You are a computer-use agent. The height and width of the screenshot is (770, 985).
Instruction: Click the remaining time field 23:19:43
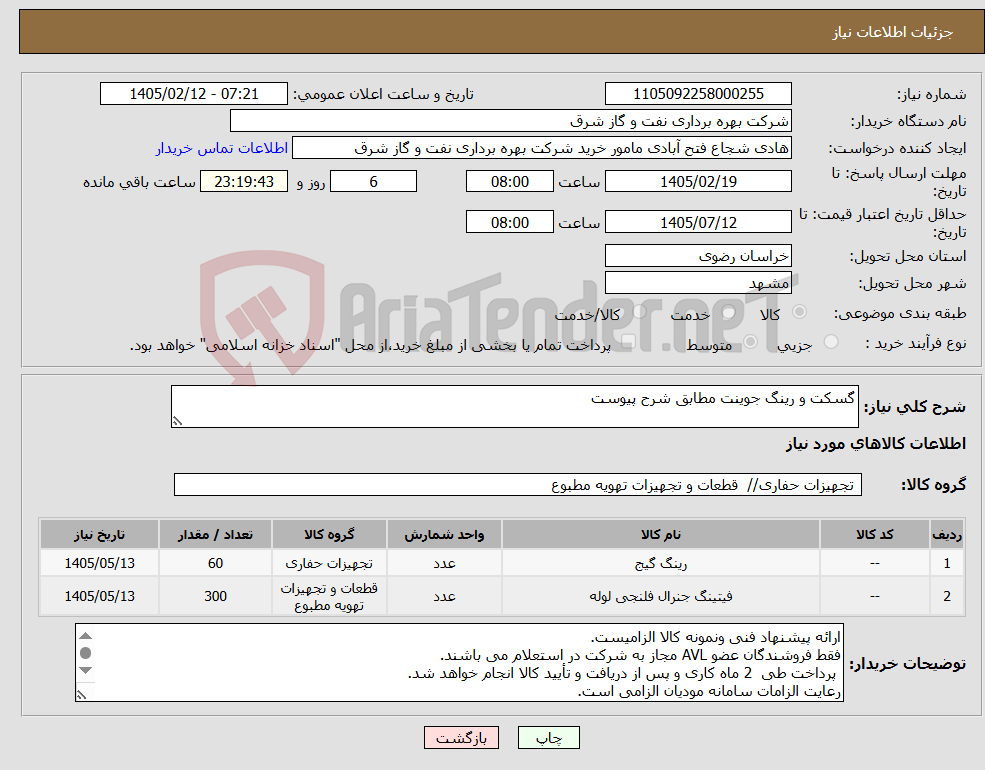(244, 182)
